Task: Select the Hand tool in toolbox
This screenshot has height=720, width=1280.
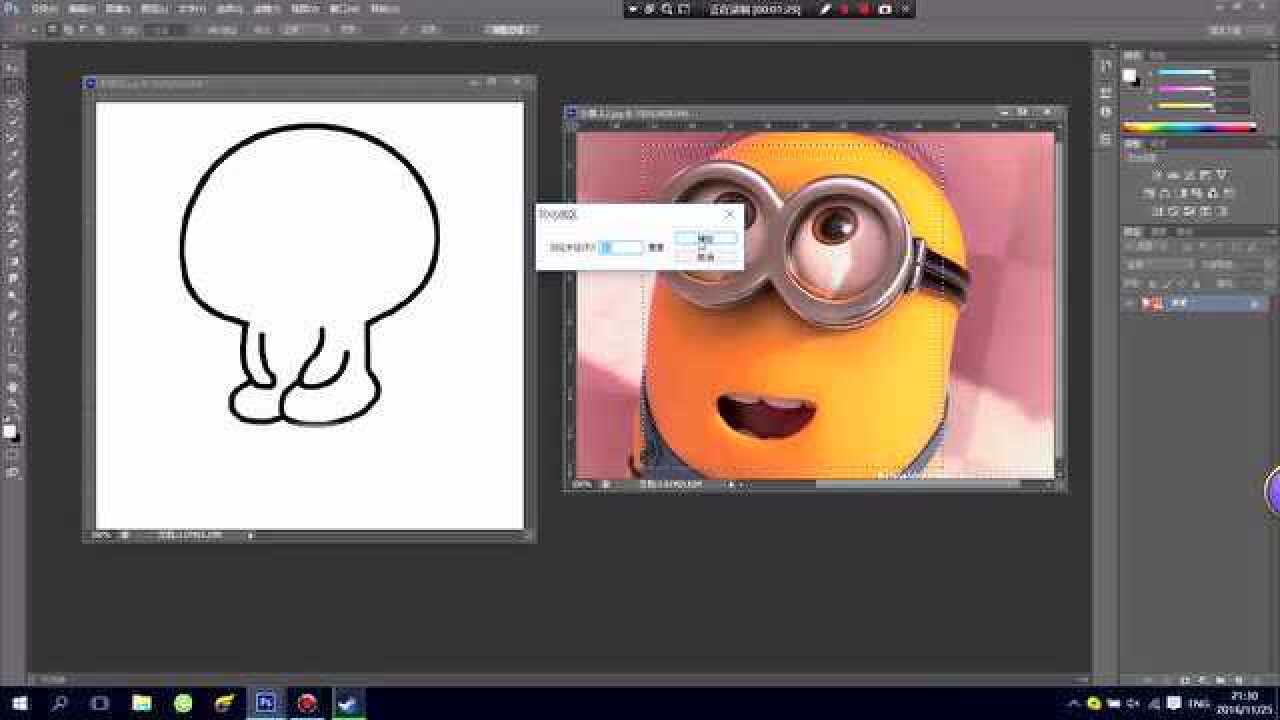Action: [x=13, y=386]
